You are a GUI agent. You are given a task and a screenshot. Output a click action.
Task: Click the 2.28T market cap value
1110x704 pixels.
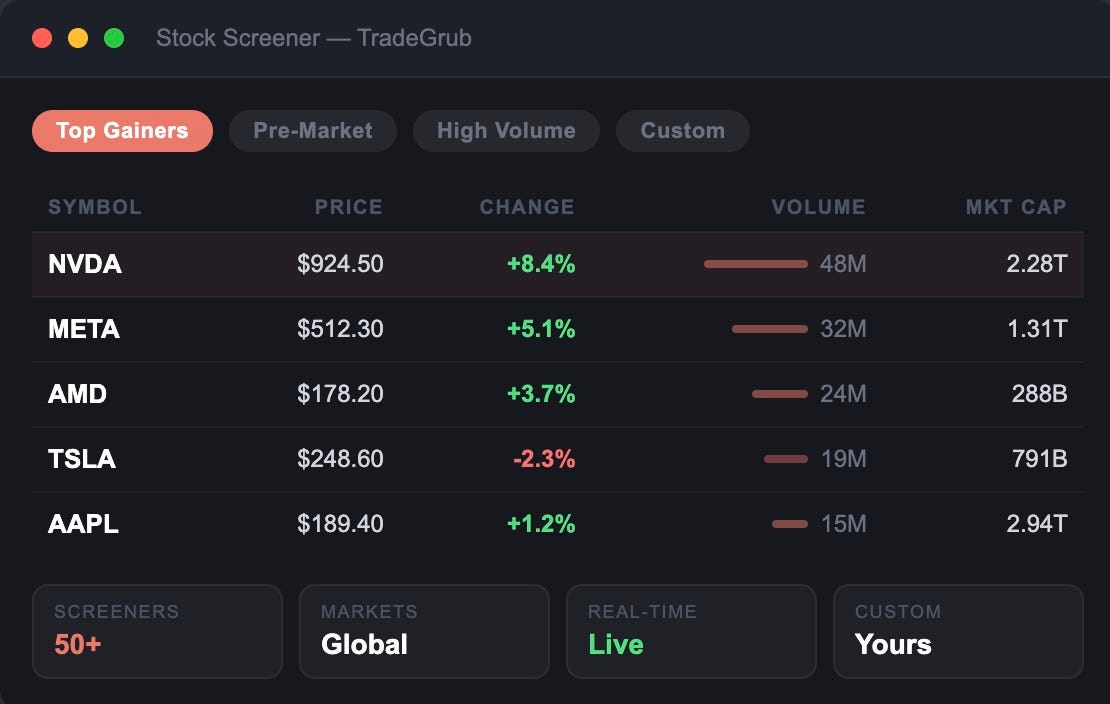1036,264
